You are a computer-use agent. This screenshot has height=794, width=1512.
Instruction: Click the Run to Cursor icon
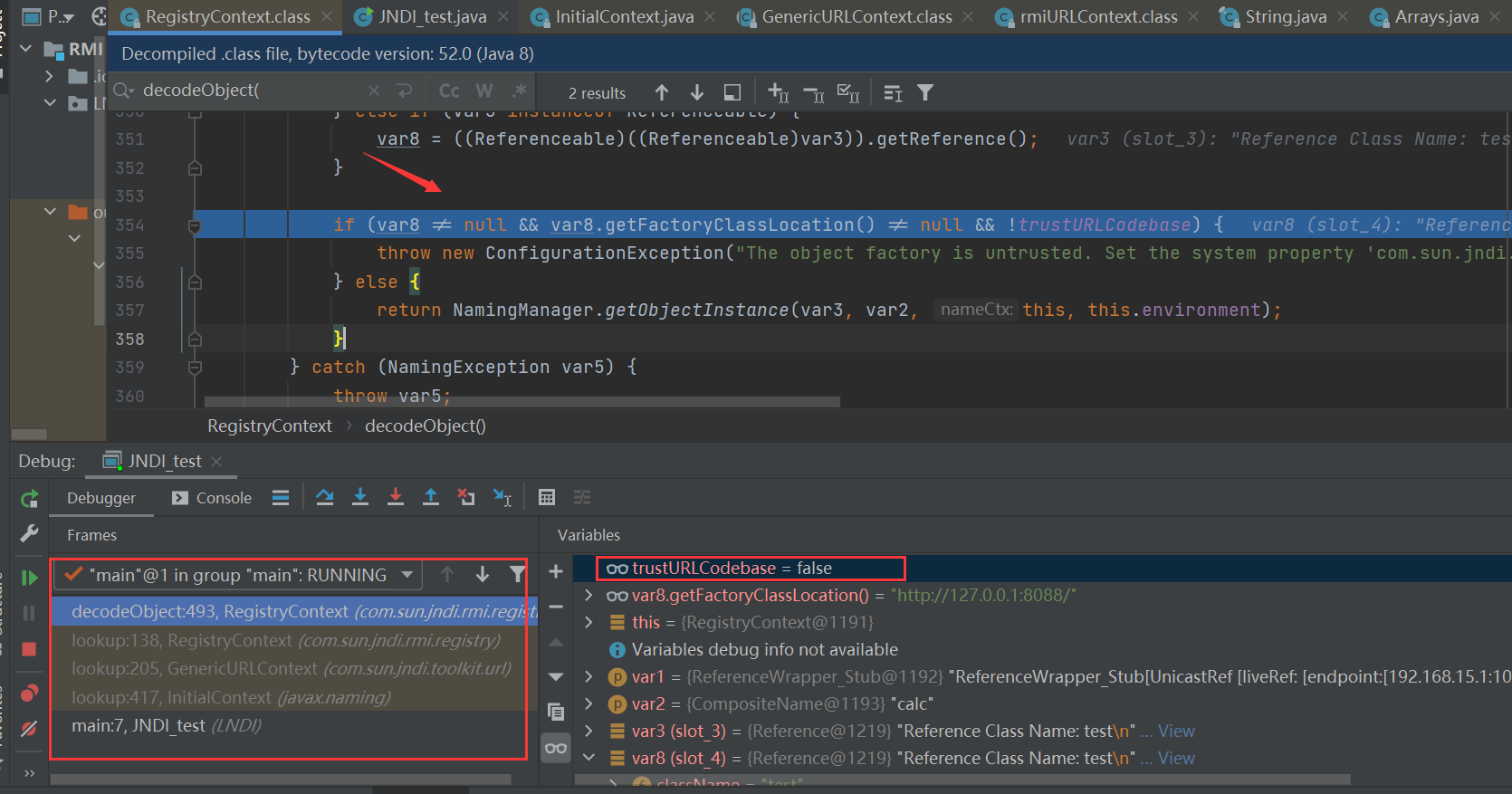(502, 497)
